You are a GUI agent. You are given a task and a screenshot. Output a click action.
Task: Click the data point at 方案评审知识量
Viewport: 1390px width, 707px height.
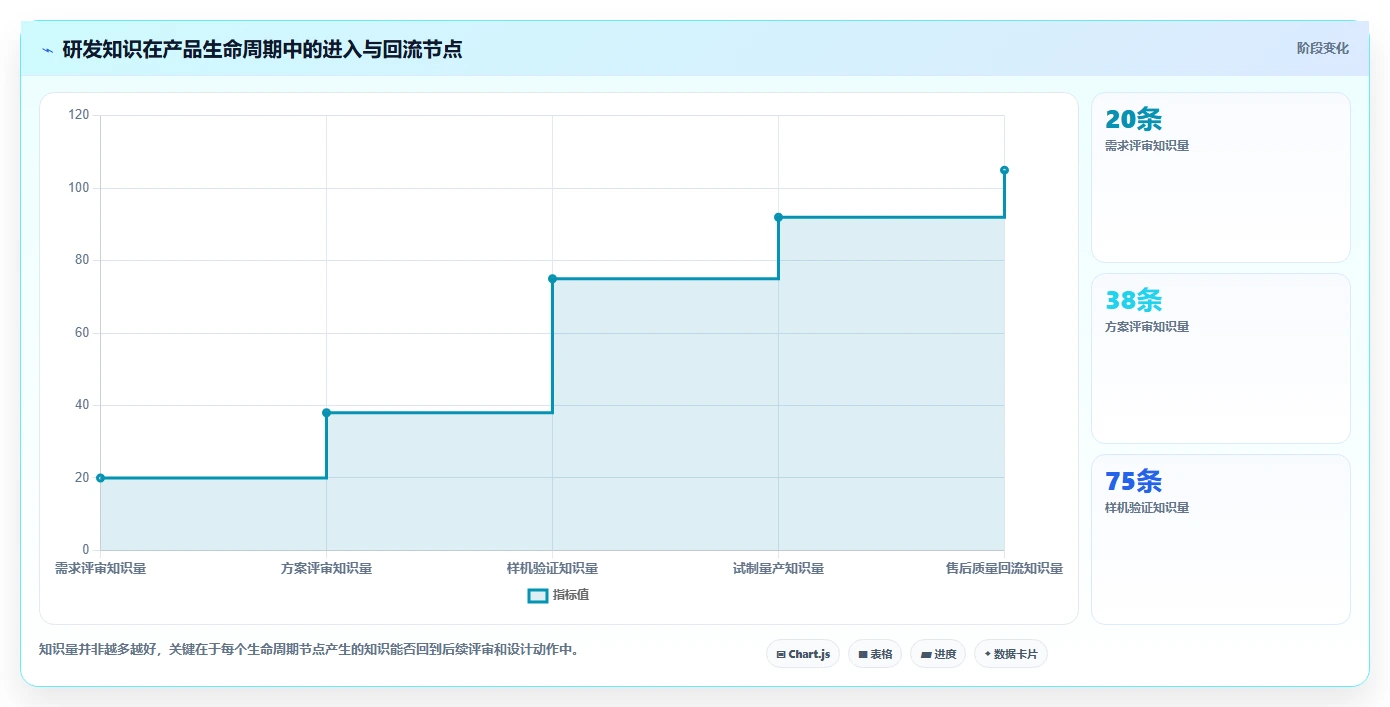coord(326,413)
